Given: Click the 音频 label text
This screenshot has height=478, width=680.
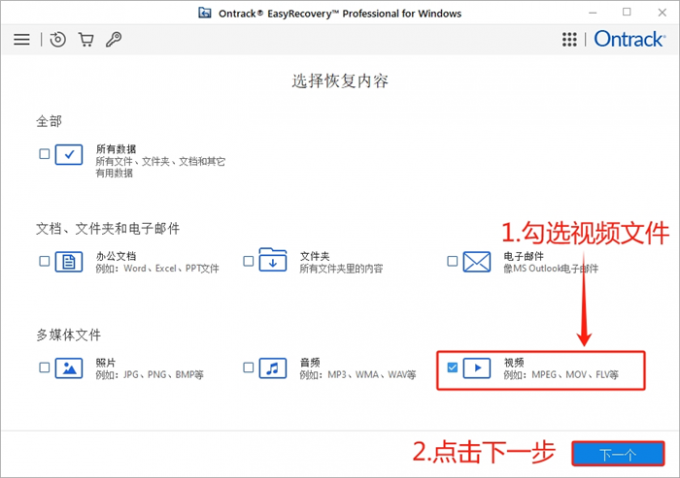Looking at the screenshot, I should coord(310,363).
